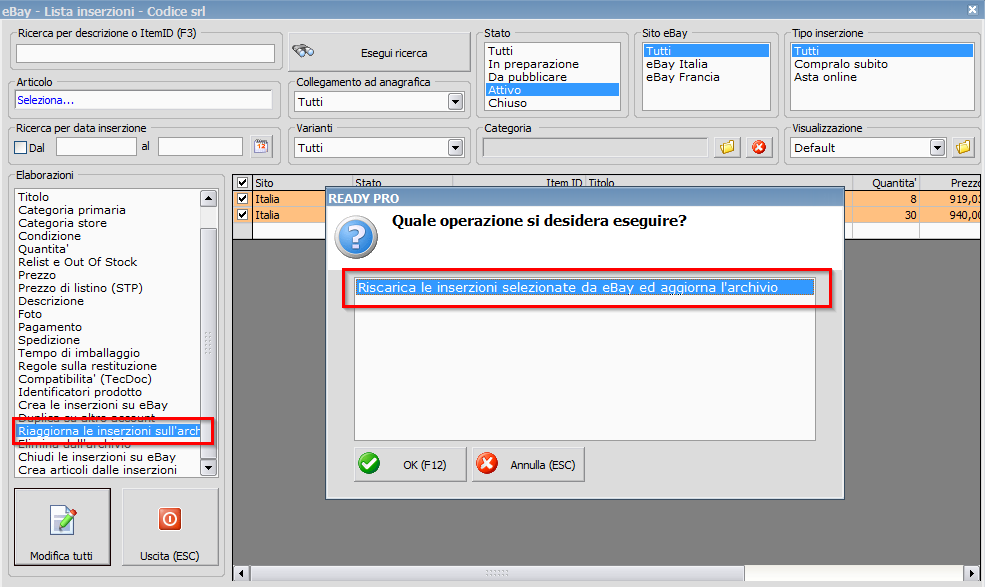
Task: Click the al end date field
Action: tap(200, 147)
